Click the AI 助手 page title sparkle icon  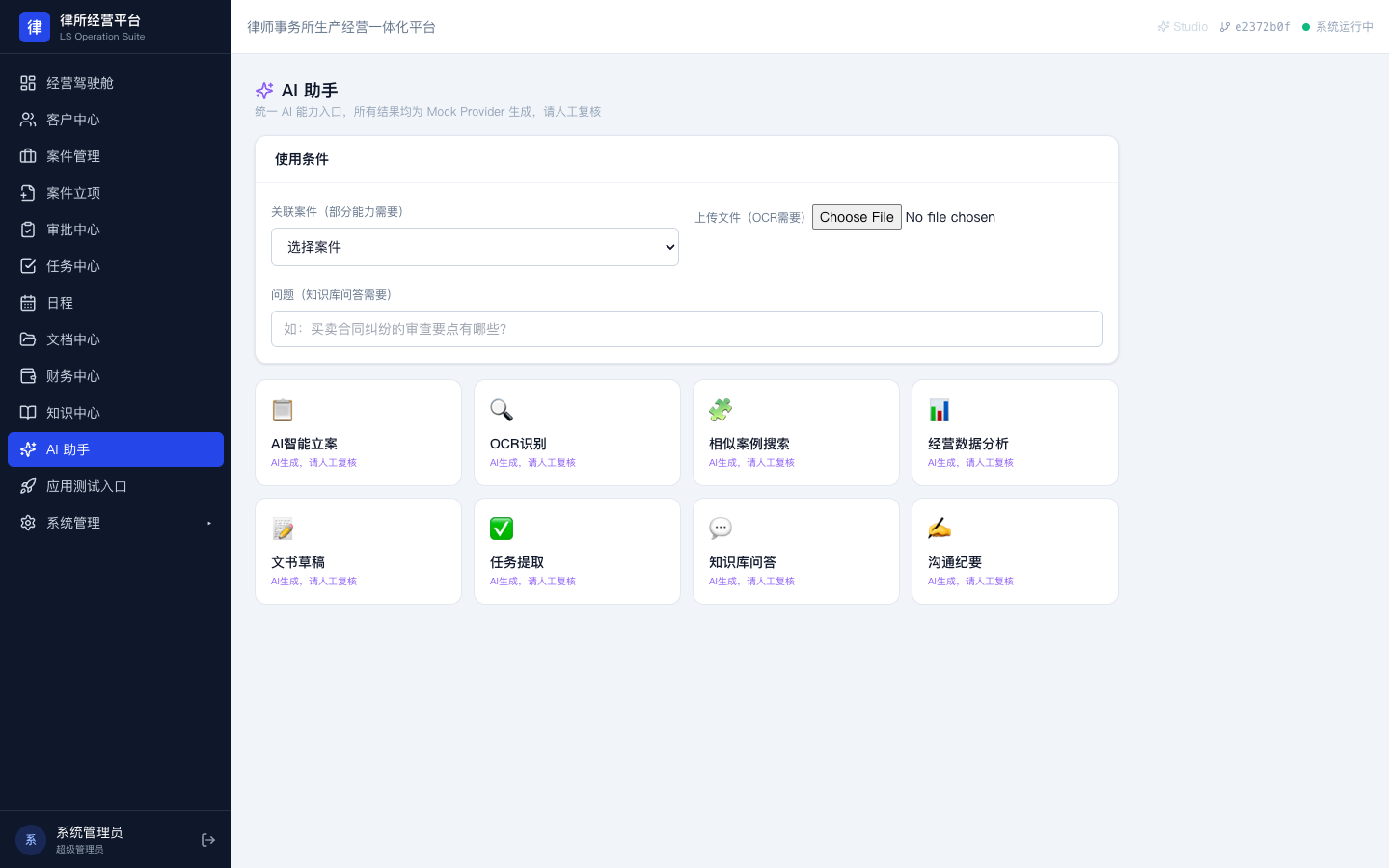(264, 91)
